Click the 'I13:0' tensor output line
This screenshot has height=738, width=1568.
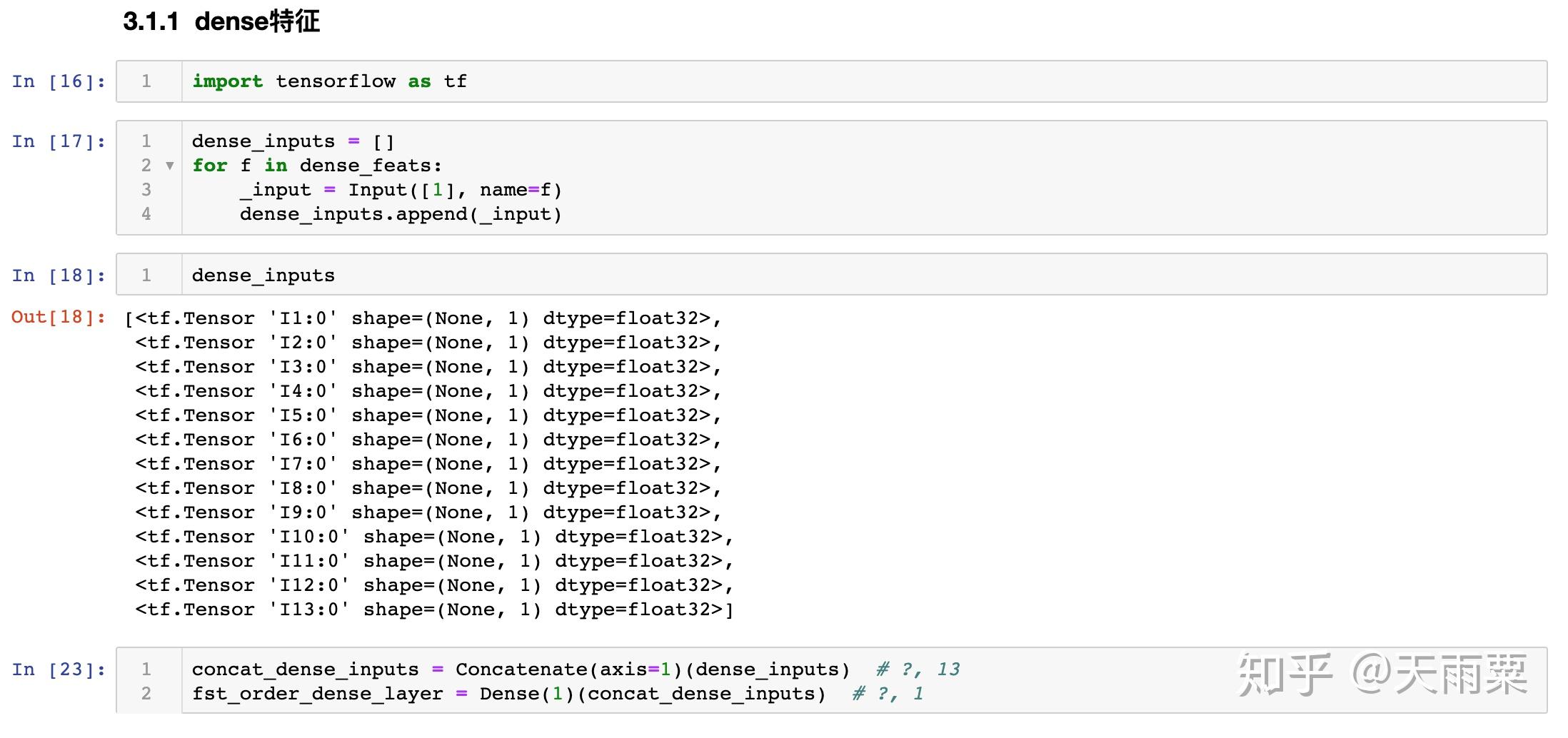434,610
